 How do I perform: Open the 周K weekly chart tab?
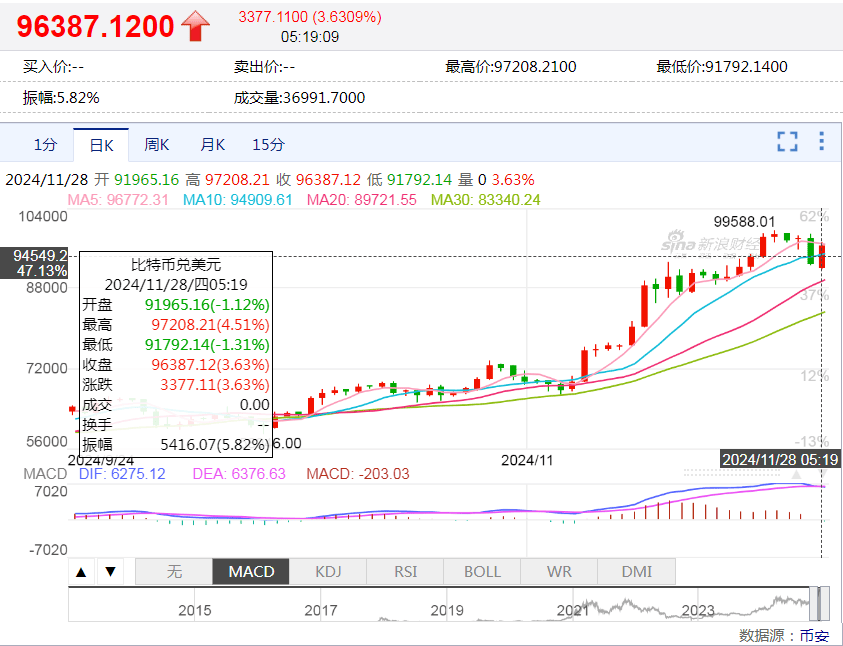[x=157, y=145]
